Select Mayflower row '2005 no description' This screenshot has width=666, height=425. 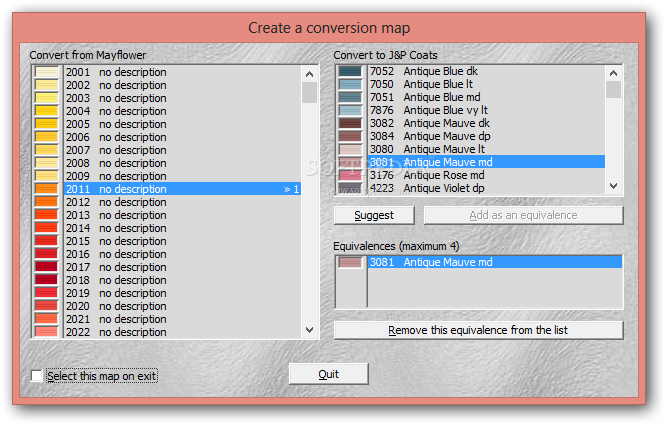pos(183,124)
